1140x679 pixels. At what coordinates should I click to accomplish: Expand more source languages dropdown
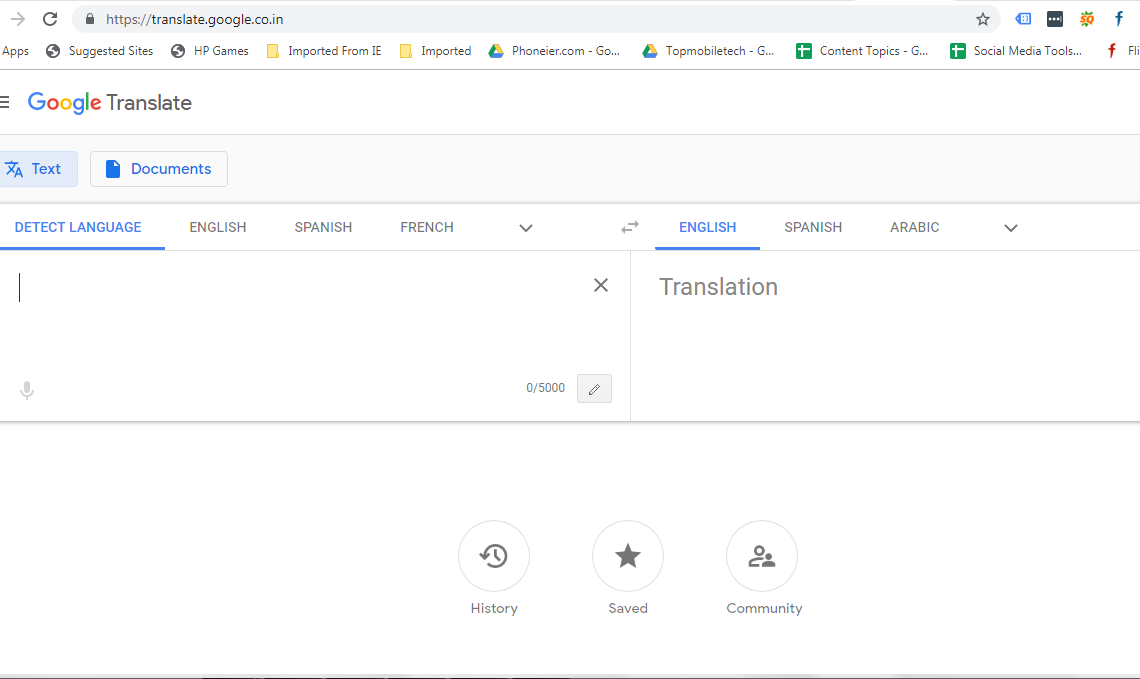pyautogui.click(x=526, y=228)
